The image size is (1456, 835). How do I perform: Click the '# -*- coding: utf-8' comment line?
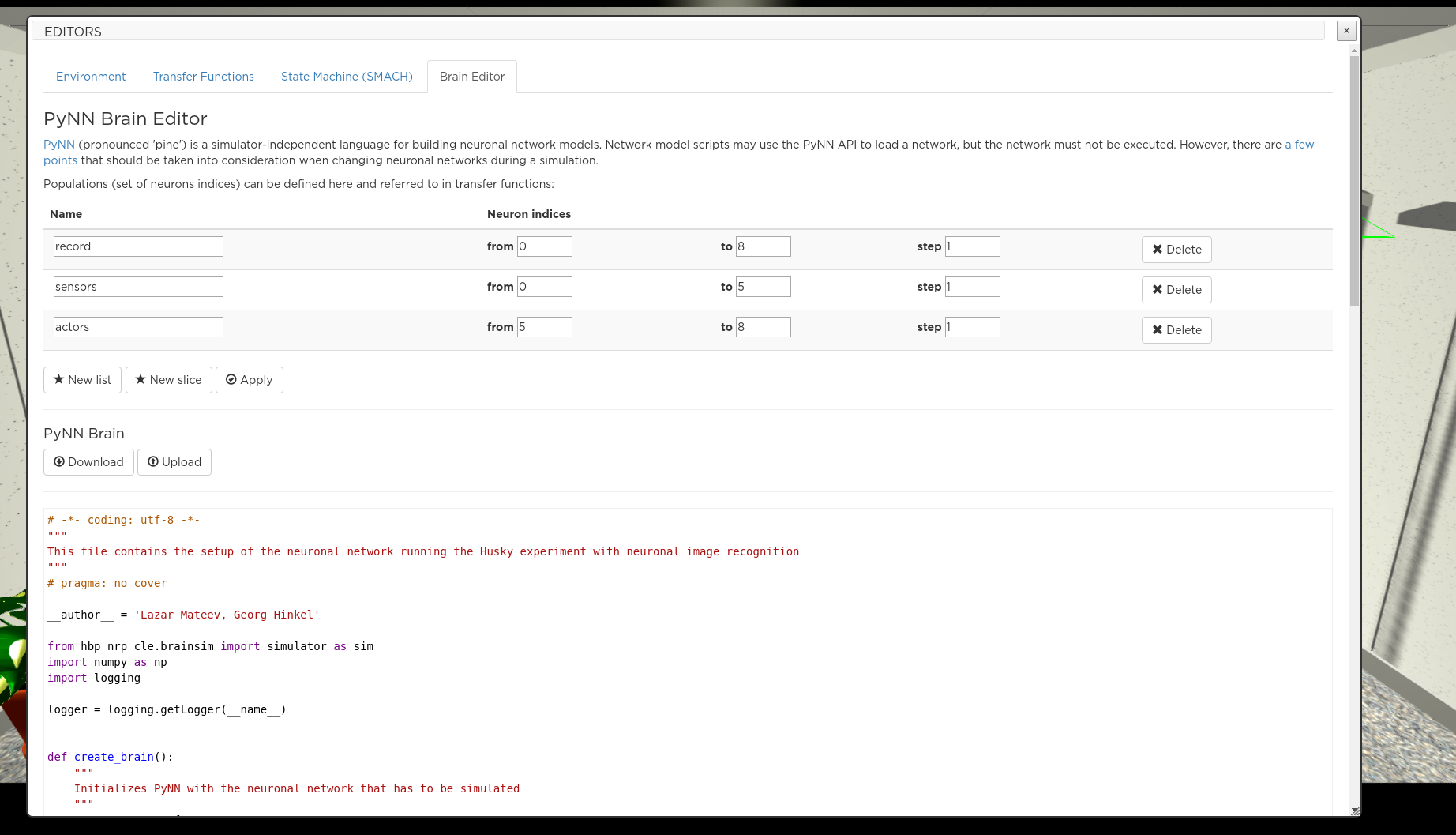pyautogui.click(x=123, y=520)
